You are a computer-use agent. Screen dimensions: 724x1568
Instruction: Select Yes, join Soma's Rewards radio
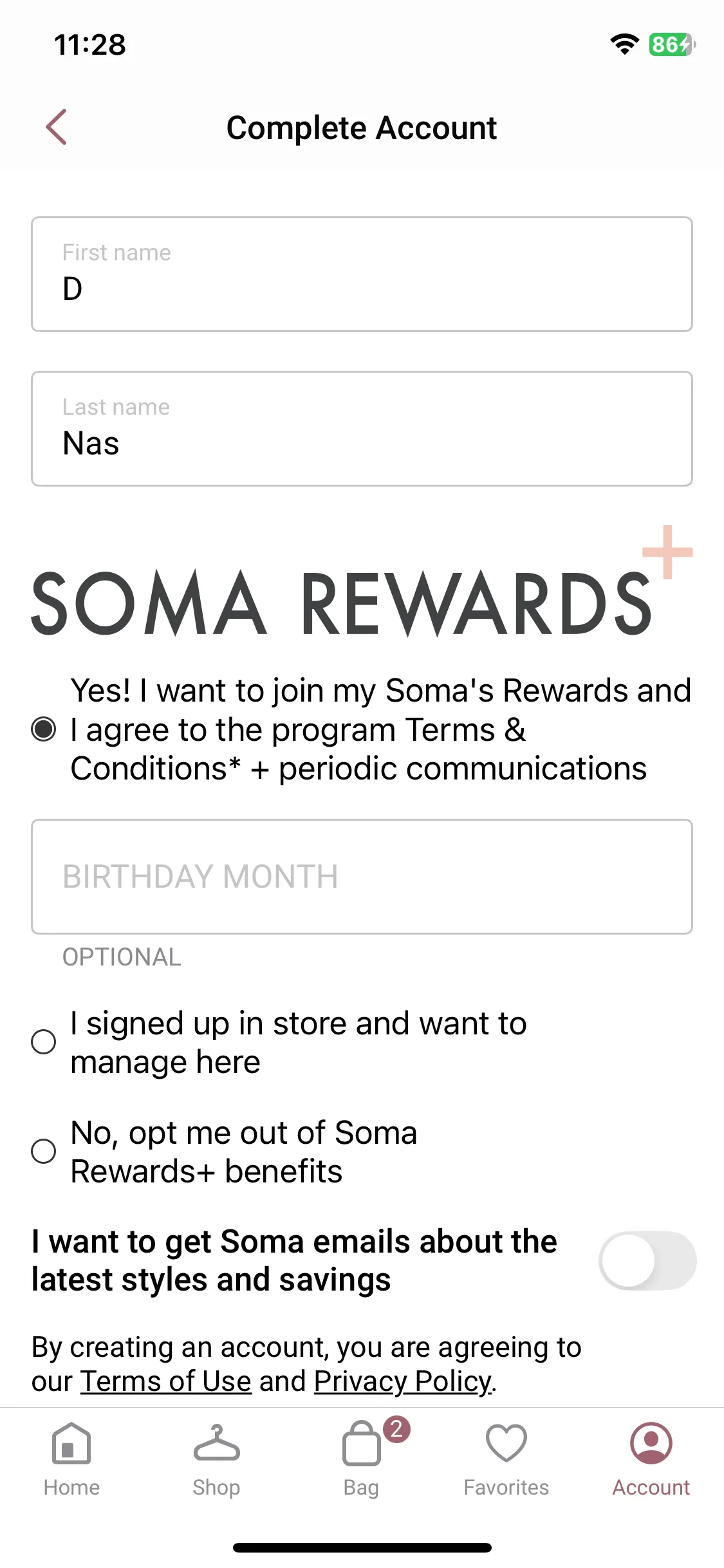[44, 729]
